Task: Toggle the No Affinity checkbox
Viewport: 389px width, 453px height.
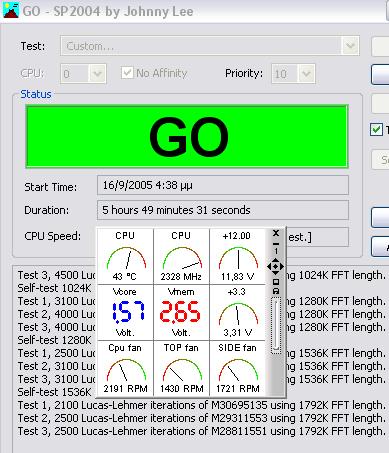Action: click(127, 73)
